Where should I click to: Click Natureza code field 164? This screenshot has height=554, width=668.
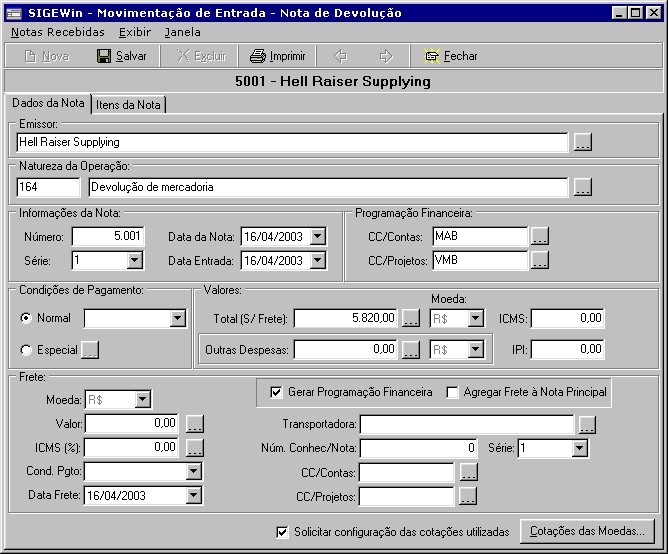click(48, 187)
